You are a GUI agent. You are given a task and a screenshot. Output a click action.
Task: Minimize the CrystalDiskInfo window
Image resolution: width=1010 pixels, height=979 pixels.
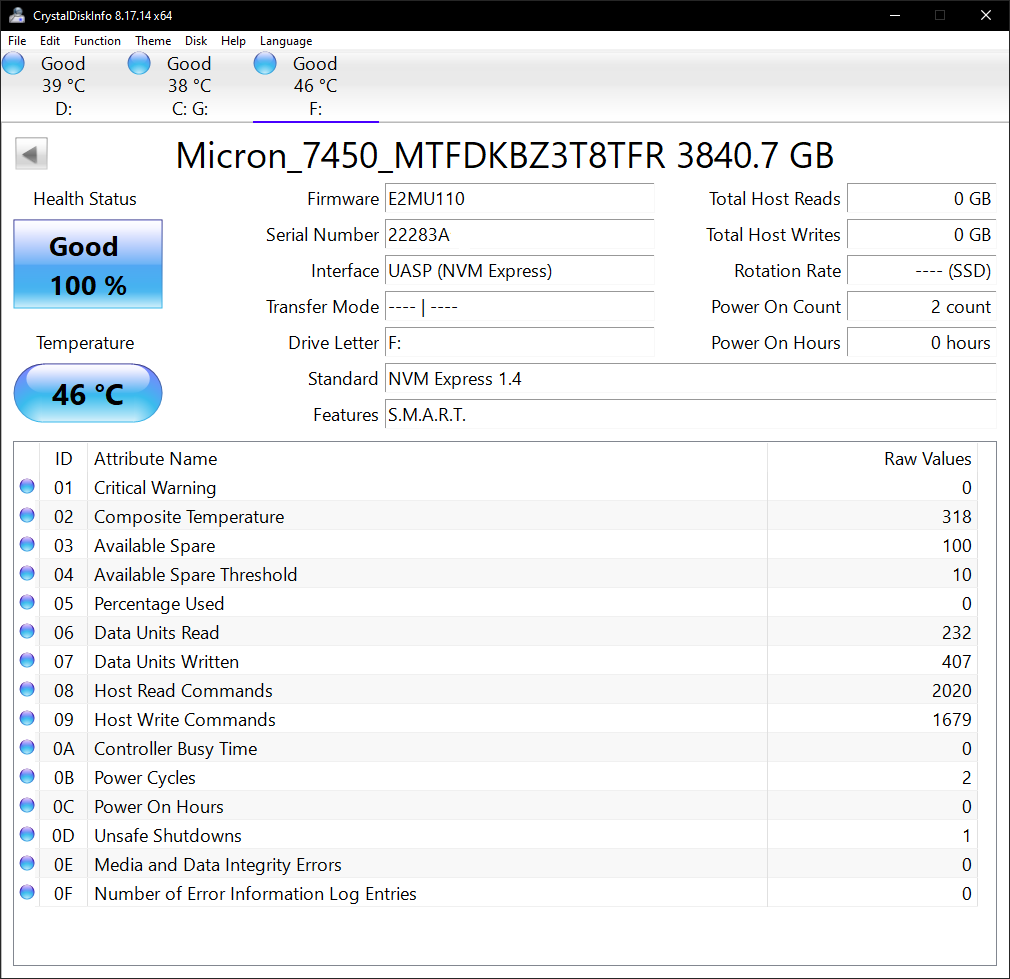895,15
